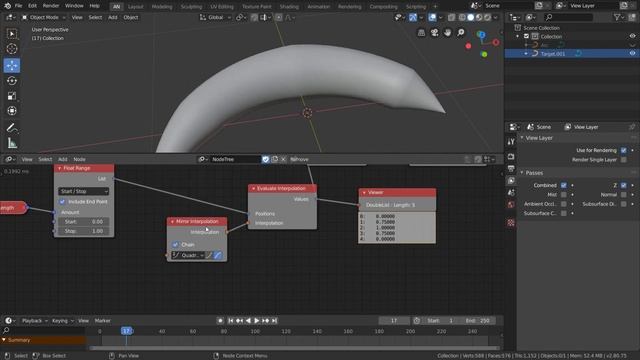Screen dimensions: 640x360
Task: Open the Object Mode dropdown
Action: (45, 17)
